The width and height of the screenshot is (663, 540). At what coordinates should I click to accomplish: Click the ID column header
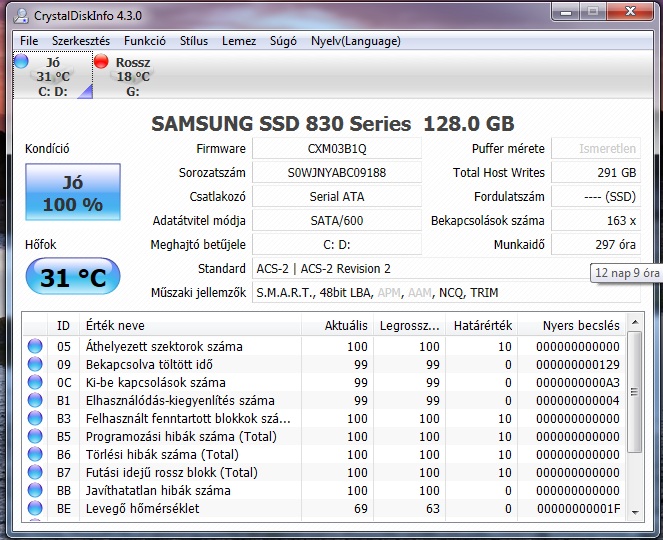tap(63, 326)
